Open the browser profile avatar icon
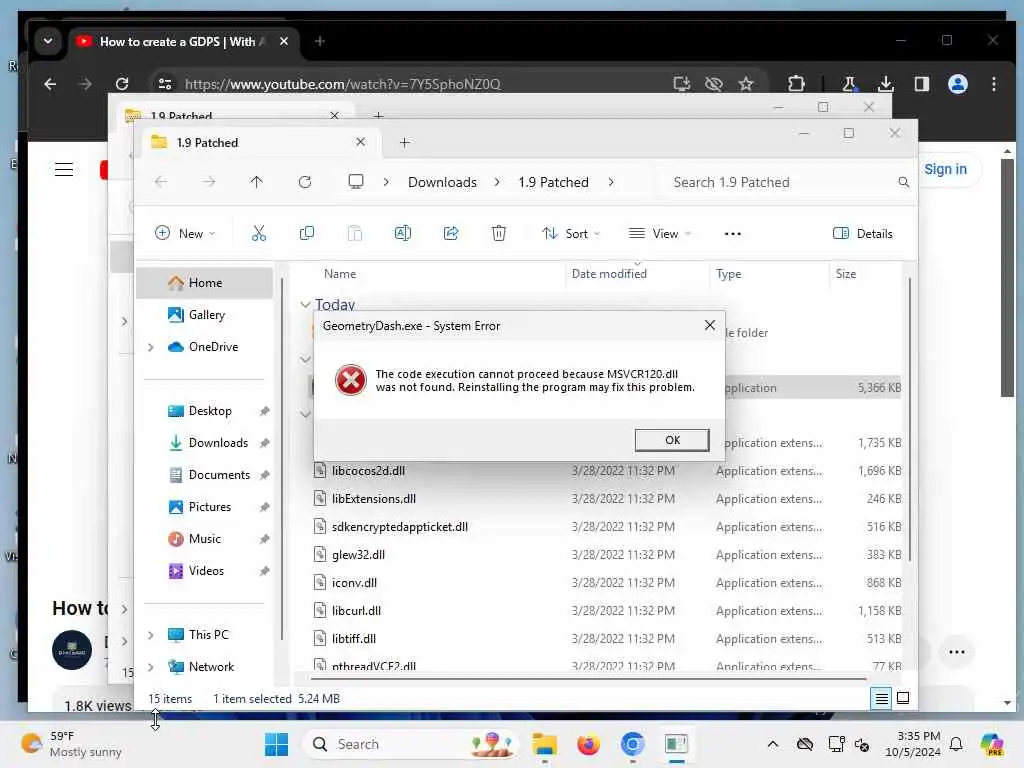This screenshot has width=1024, height=768. tap(957, 84)
